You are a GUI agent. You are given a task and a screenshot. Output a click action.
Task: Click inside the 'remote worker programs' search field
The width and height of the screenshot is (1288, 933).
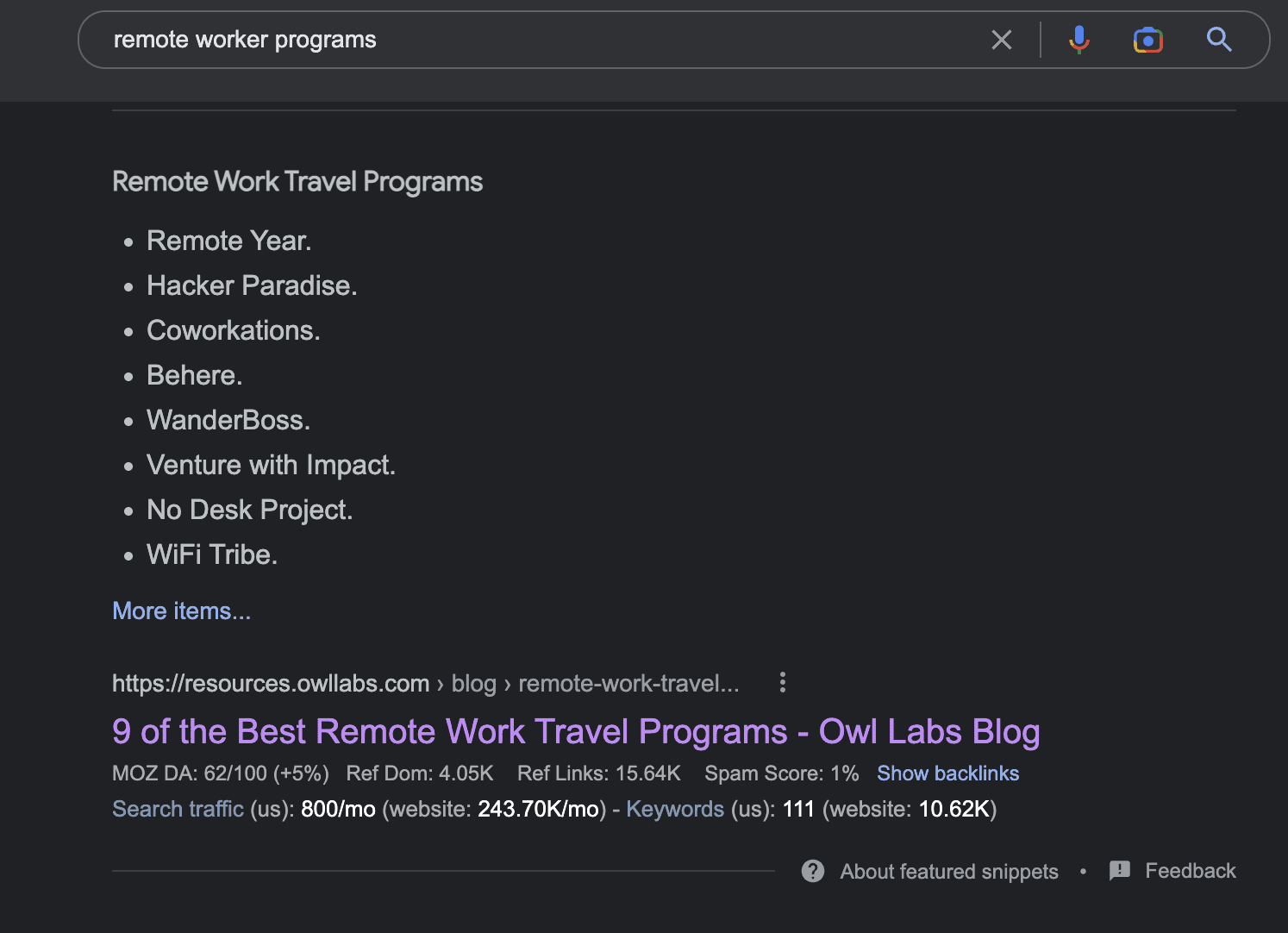[x=517, y=40]
